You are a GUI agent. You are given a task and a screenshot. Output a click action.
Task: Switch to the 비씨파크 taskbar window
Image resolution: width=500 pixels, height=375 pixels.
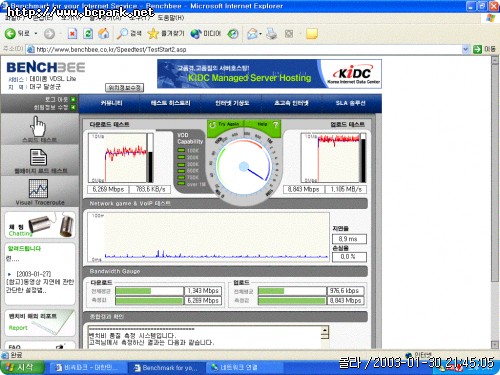pyautogui.click(x=87, y=368)
